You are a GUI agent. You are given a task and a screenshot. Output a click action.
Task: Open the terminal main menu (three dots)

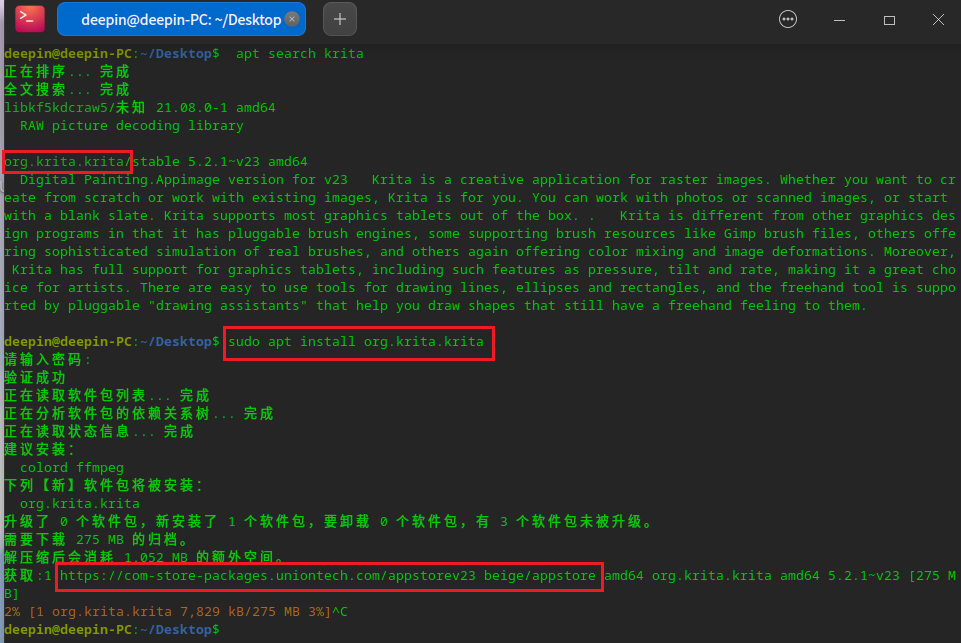(x=788, y=20)
